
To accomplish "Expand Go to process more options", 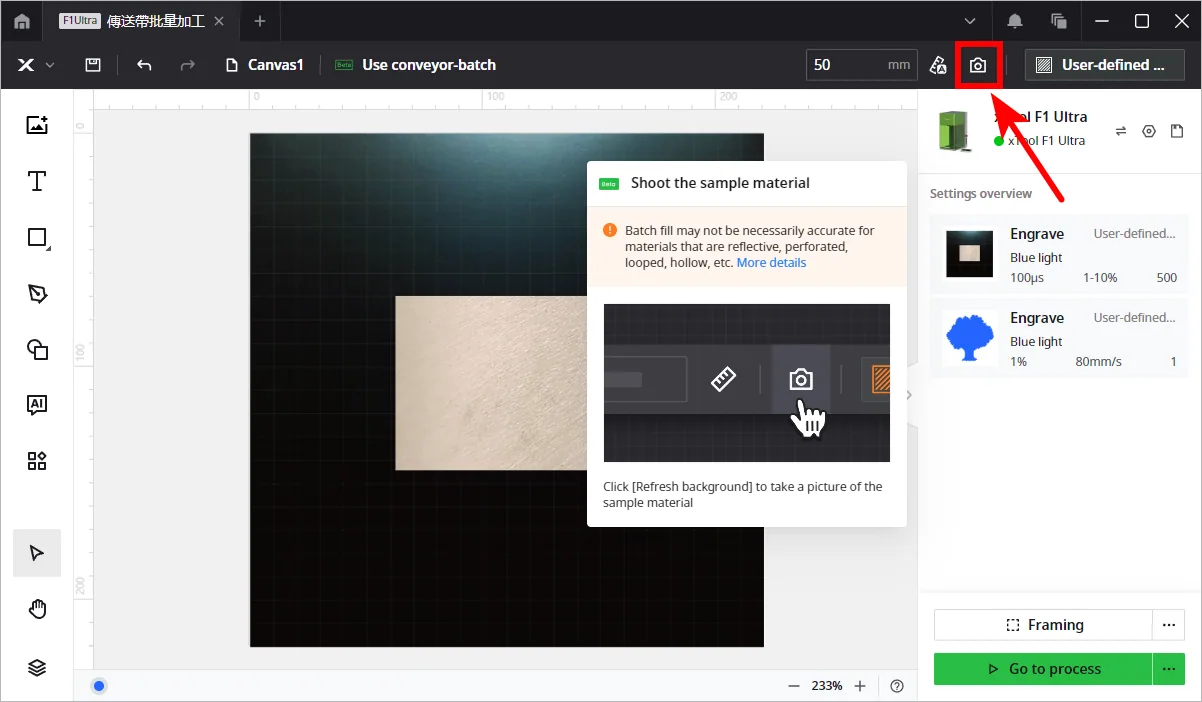I will [x=1168, y=669].
